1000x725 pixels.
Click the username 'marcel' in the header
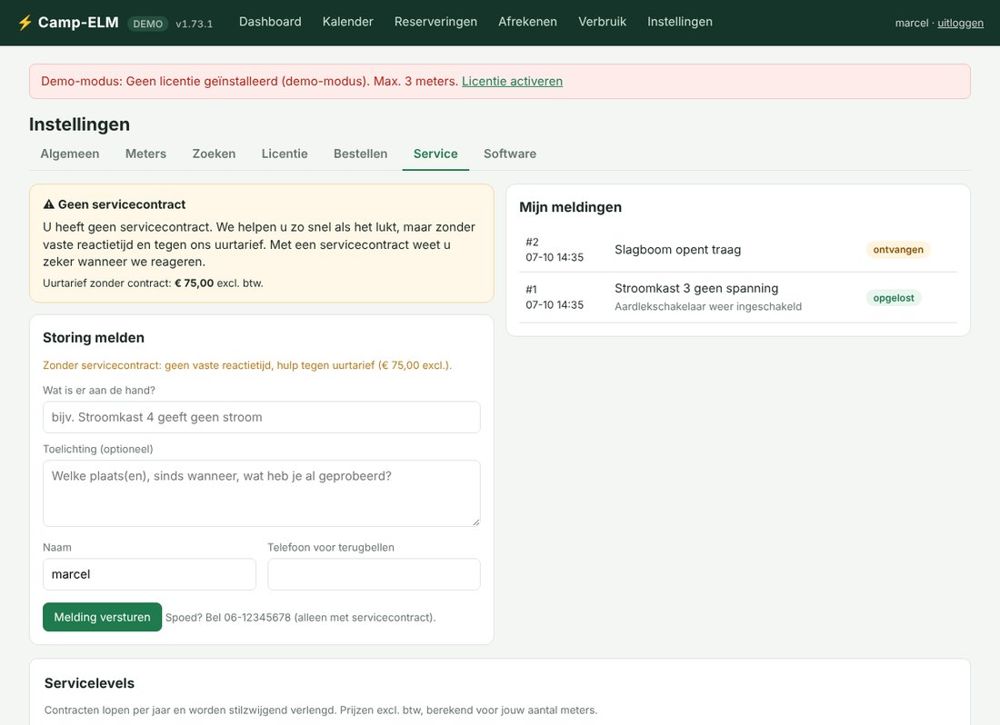tap(911, 23)
